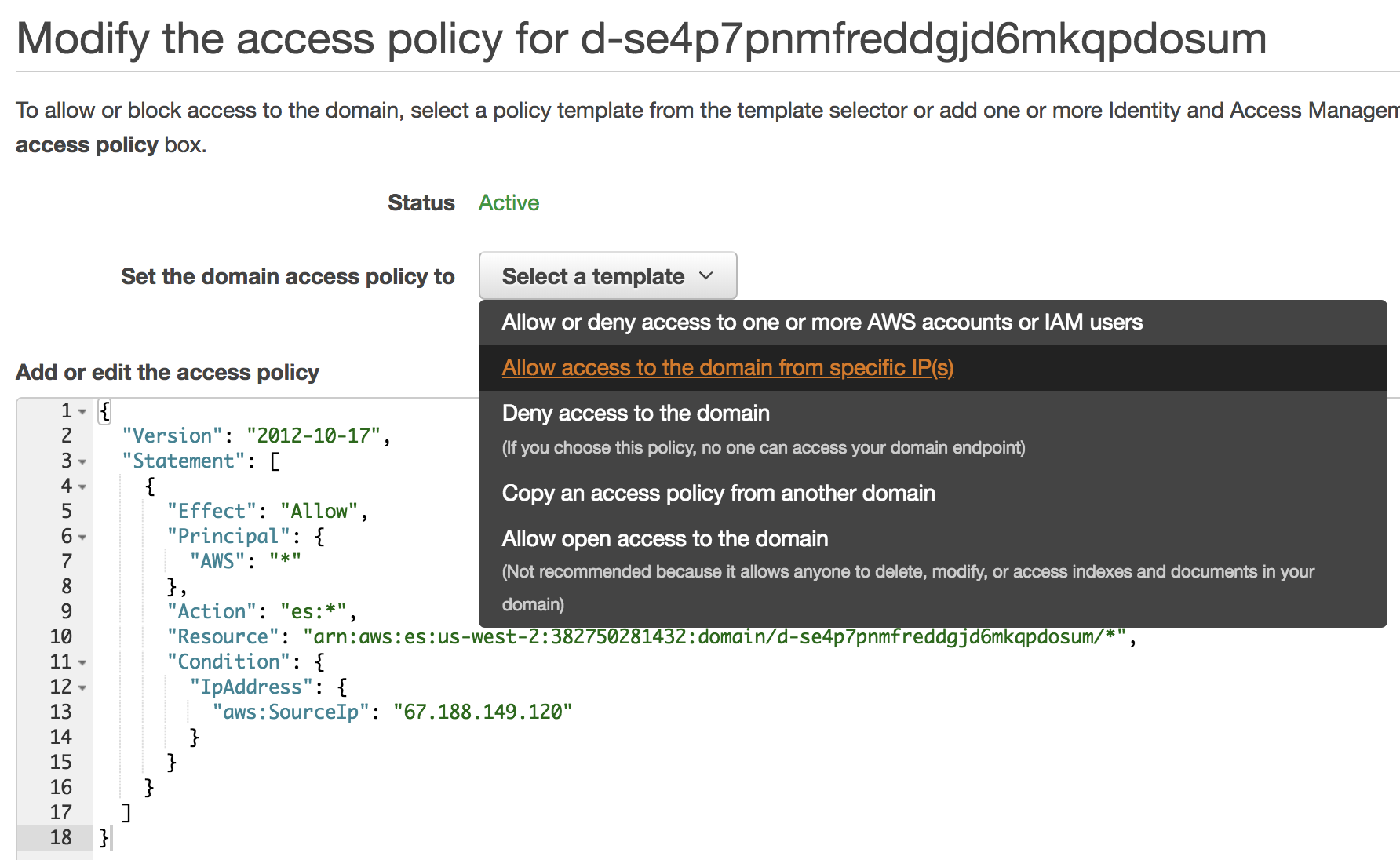Viewport: 1400px width, 860px height.
Task: Click the "*" principal value on line 7
Action: (286, 561)
